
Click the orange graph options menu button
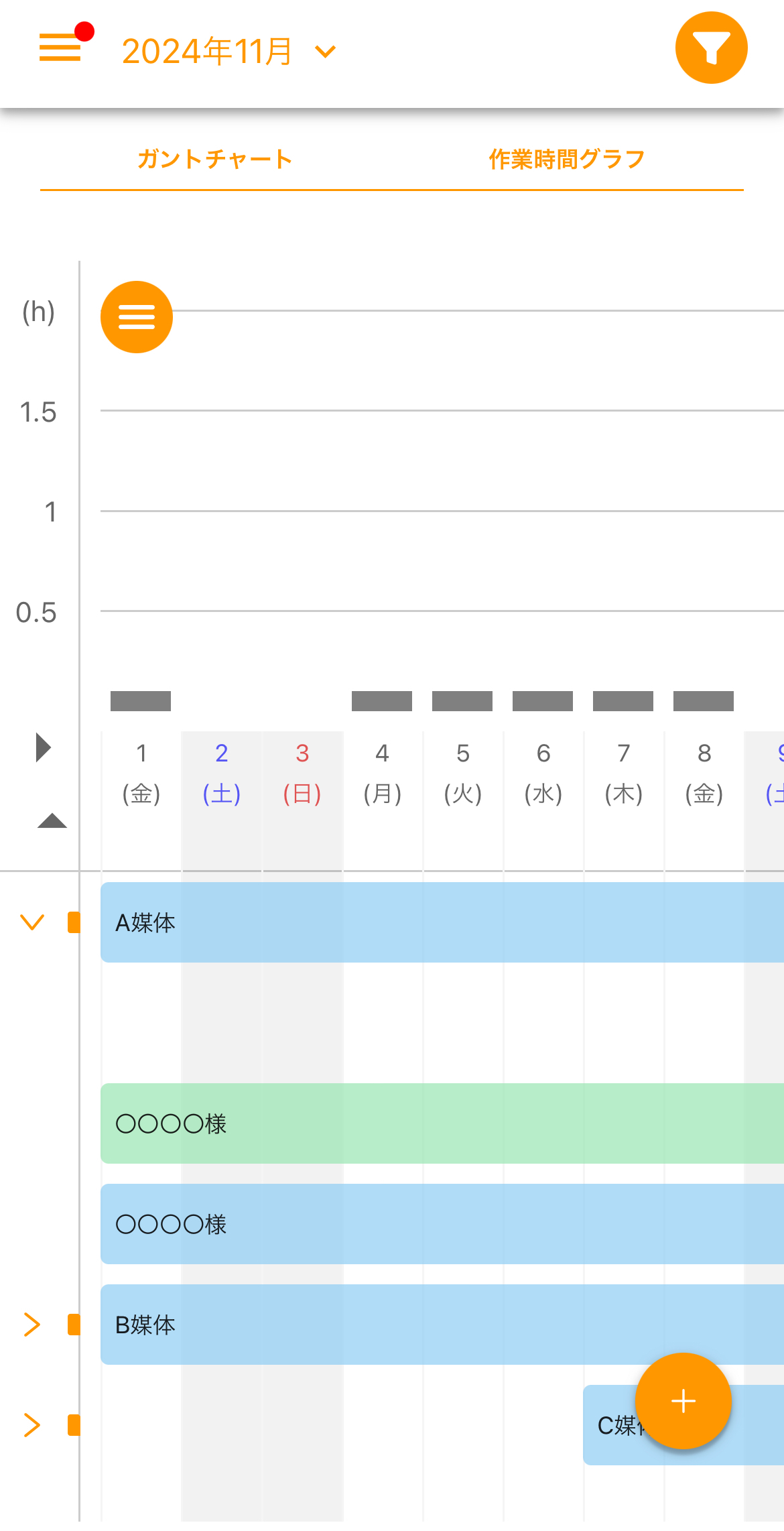pos(137,317)
